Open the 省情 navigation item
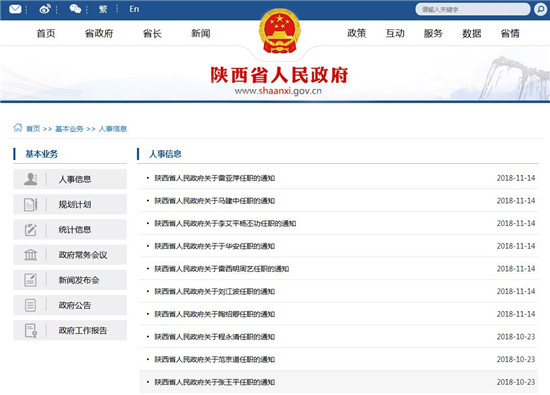The width and height of the screenshot is (550, 395). coord(510,34)
